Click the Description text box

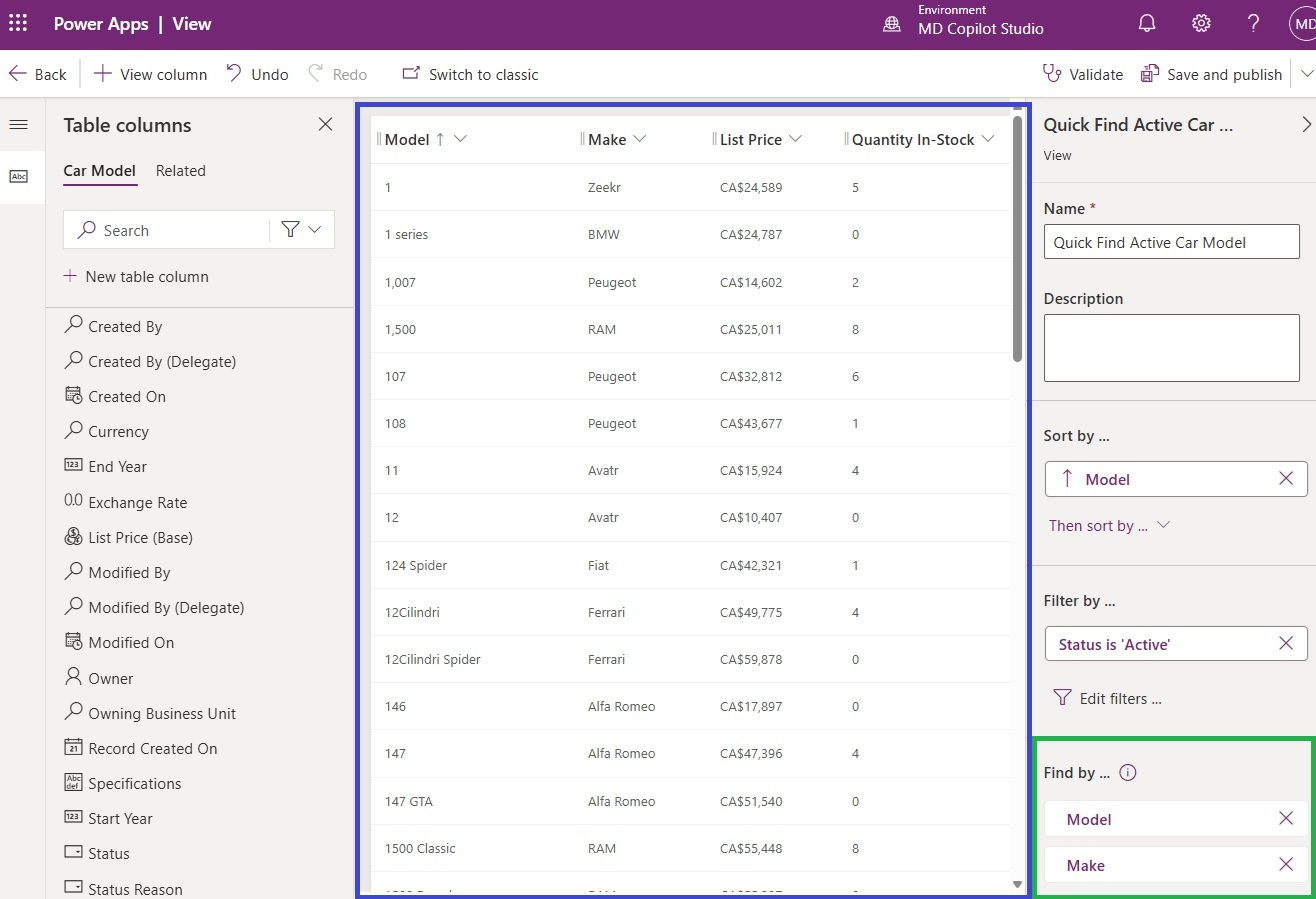point(1171,347)
